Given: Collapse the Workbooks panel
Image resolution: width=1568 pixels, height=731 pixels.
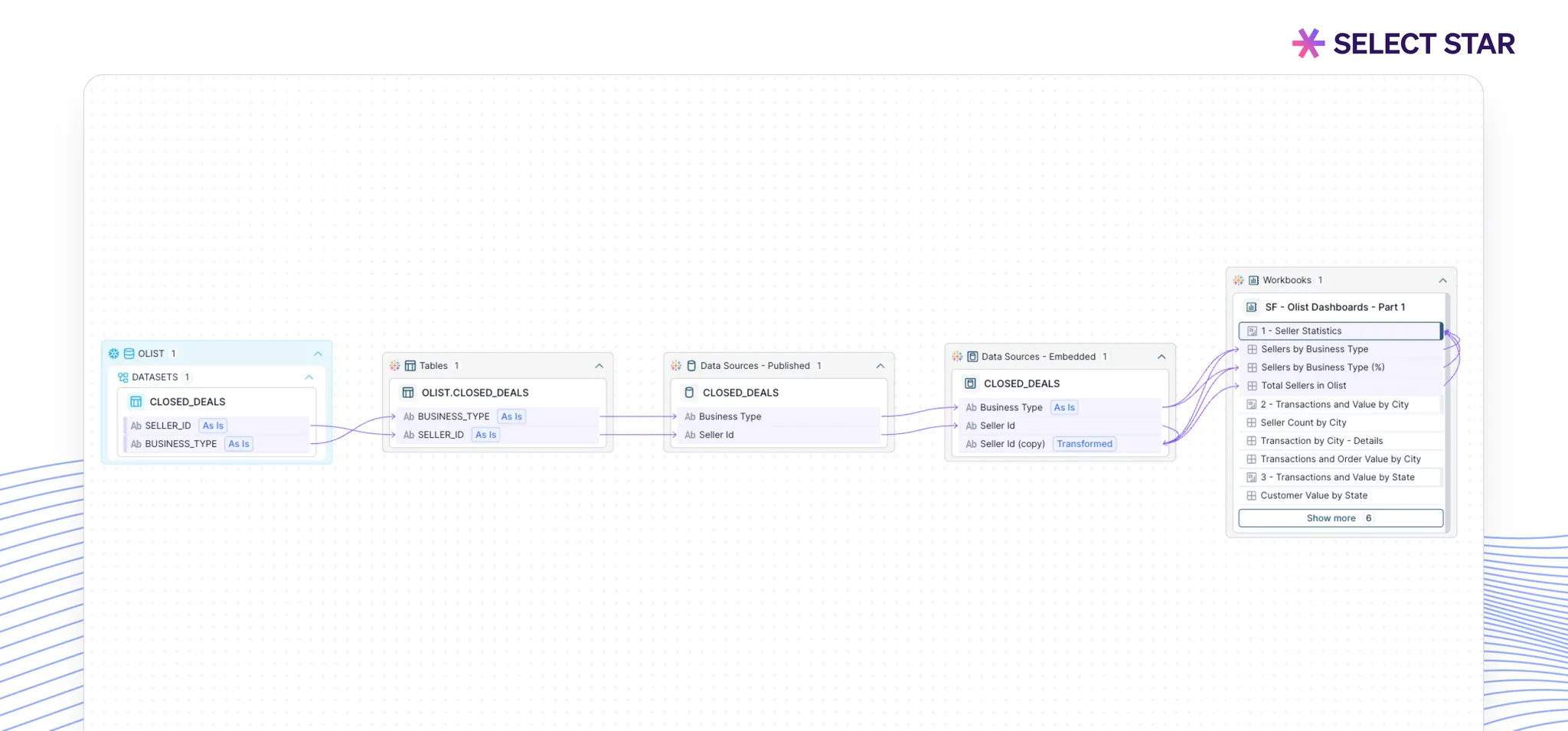Looking at the screenshot, I should tap(1442, 280).
